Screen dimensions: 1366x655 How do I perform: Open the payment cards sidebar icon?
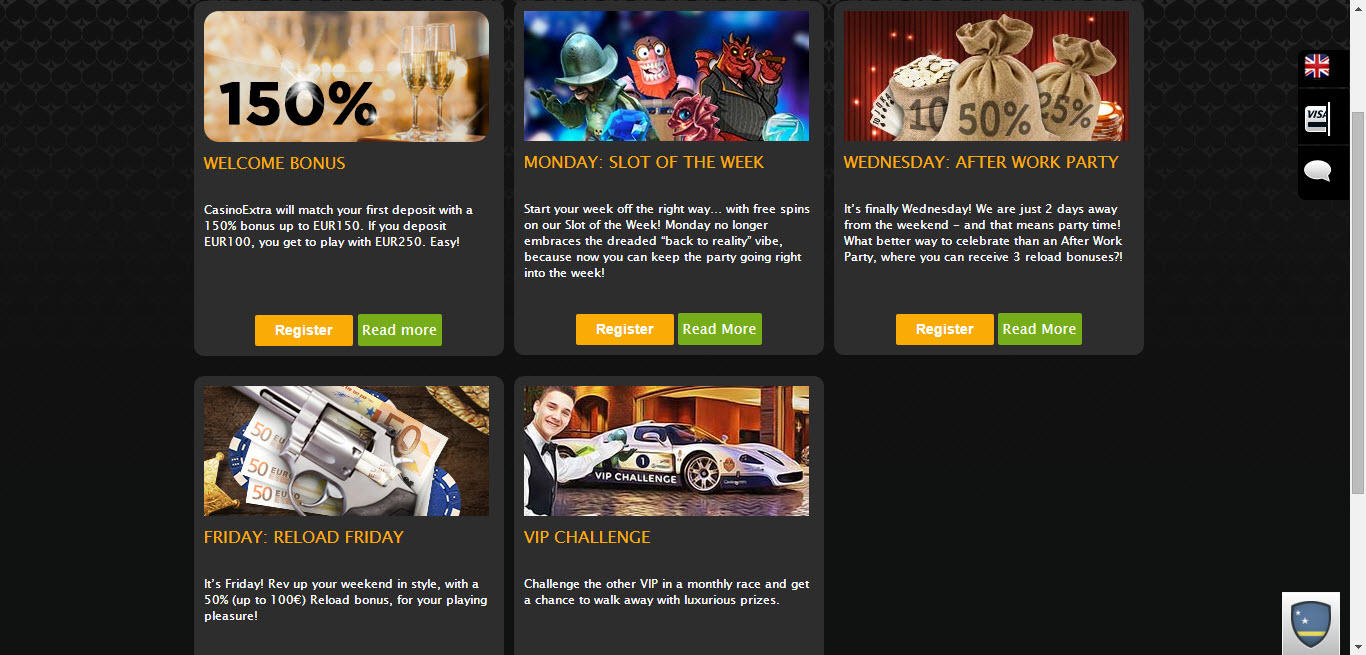pyautogui.click(x=1317, y=119)
